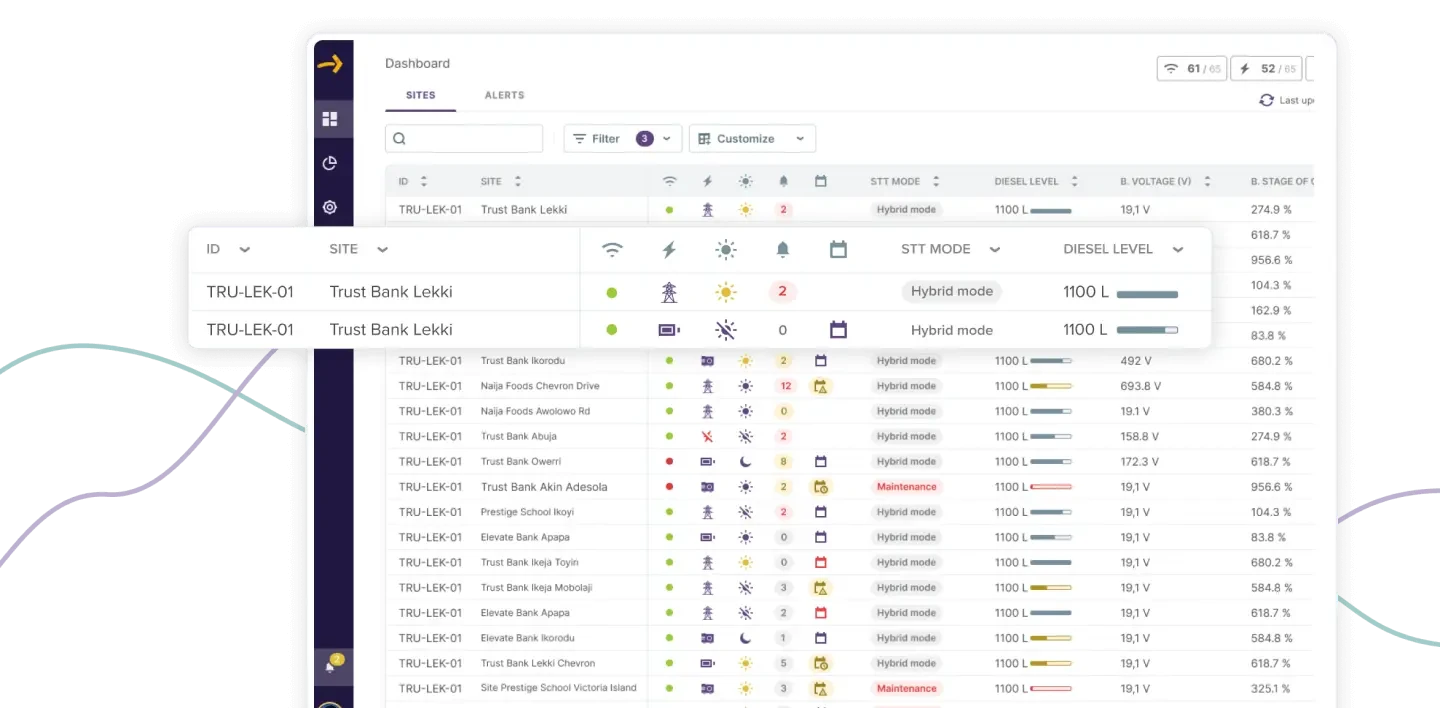Click the power bolt icon in enlarged header

coord(669,249)
